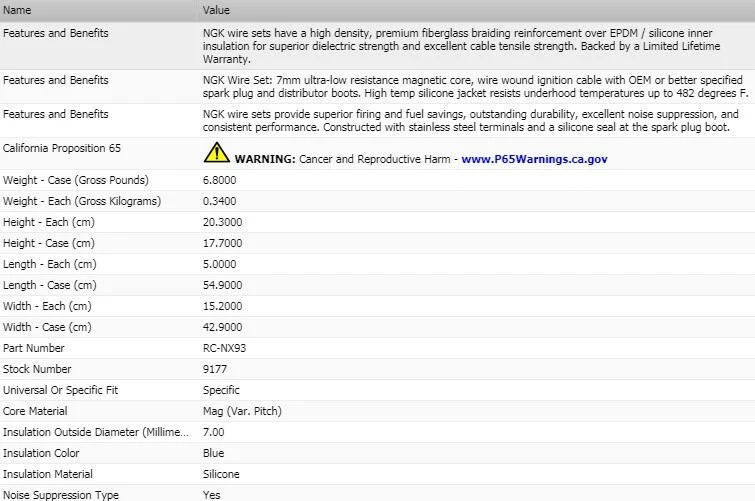Viewport: 755px width, 501px height.
Task: Select the value Silicone
Action: pyautogui.click(x=221, y=474)
